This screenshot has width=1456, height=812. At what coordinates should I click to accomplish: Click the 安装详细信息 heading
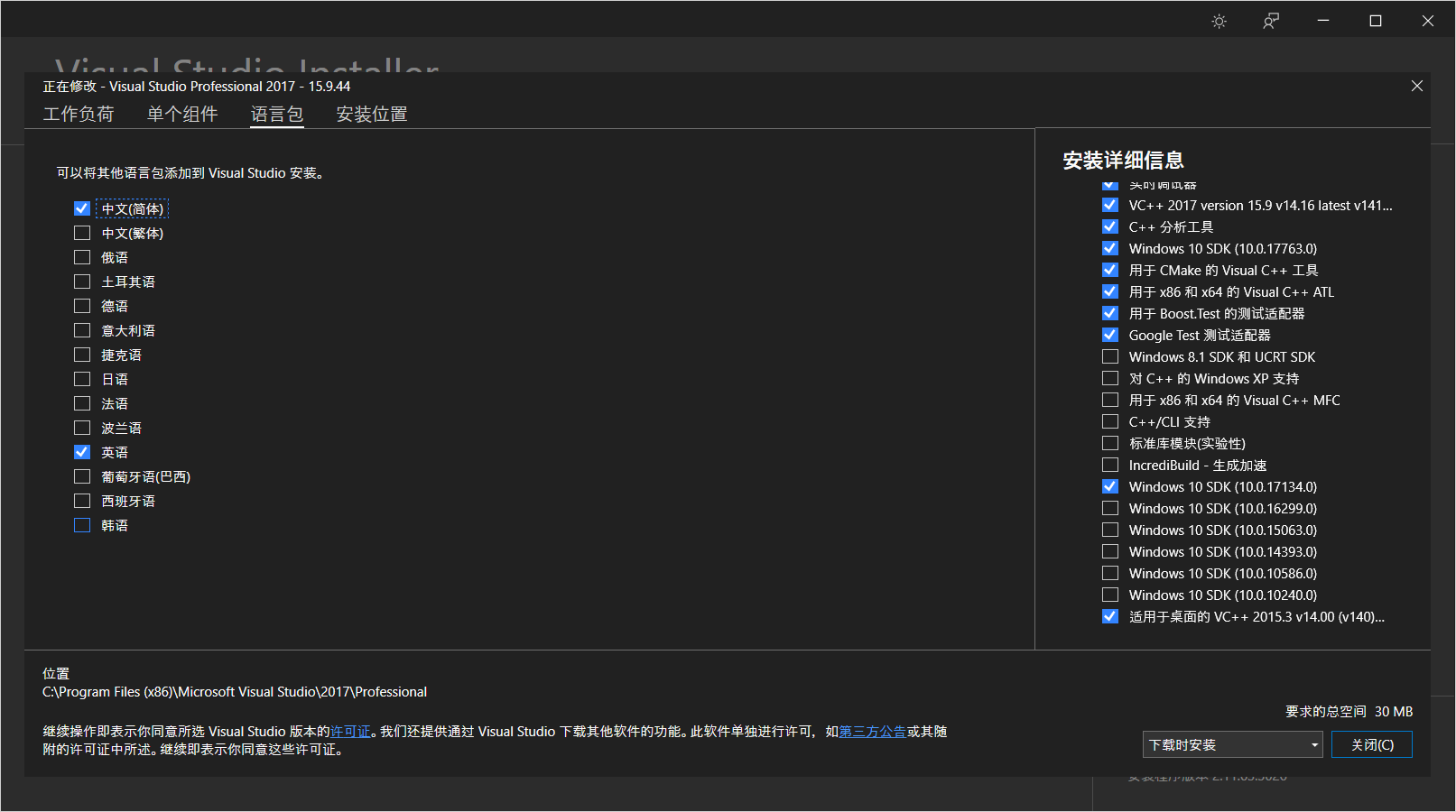point(1123,161)
